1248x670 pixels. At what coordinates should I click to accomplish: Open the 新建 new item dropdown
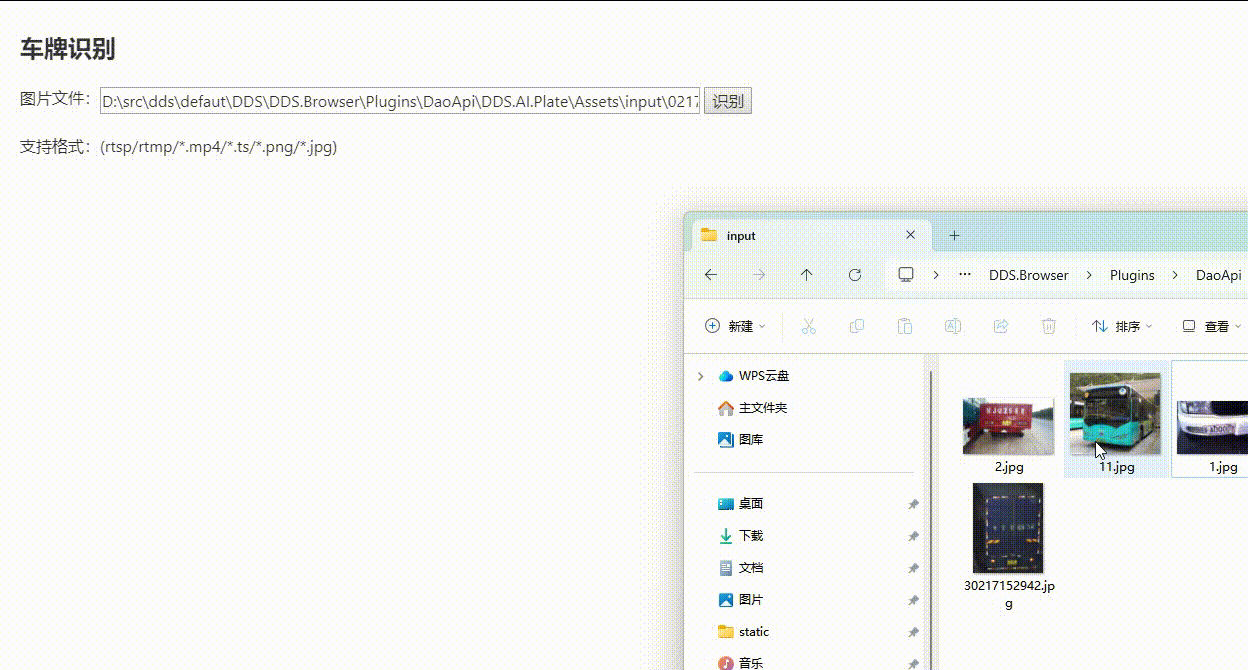[736, 326]
